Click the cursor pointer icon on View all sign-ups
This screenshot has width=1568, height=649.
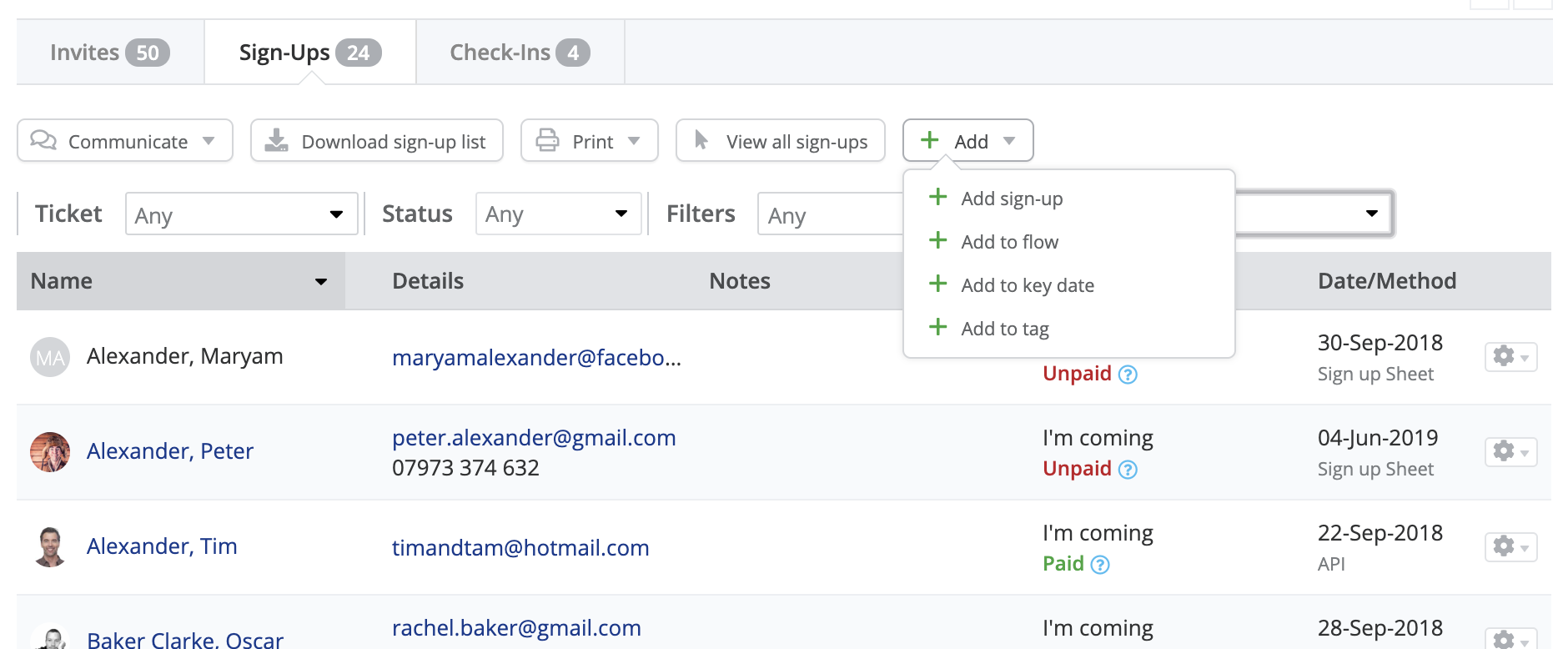(x=701, y=140)
